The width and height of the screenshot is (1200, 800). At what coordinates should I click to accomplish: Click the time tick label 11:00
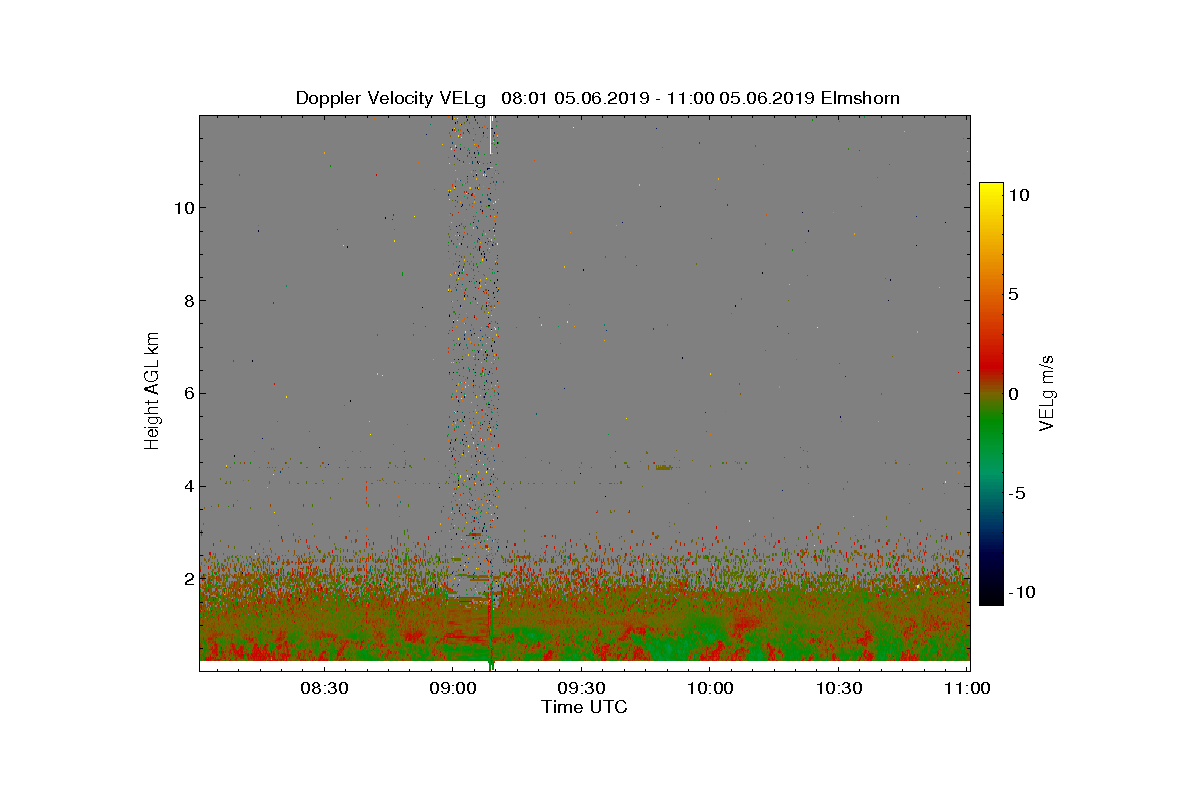[x=967, y=688]
